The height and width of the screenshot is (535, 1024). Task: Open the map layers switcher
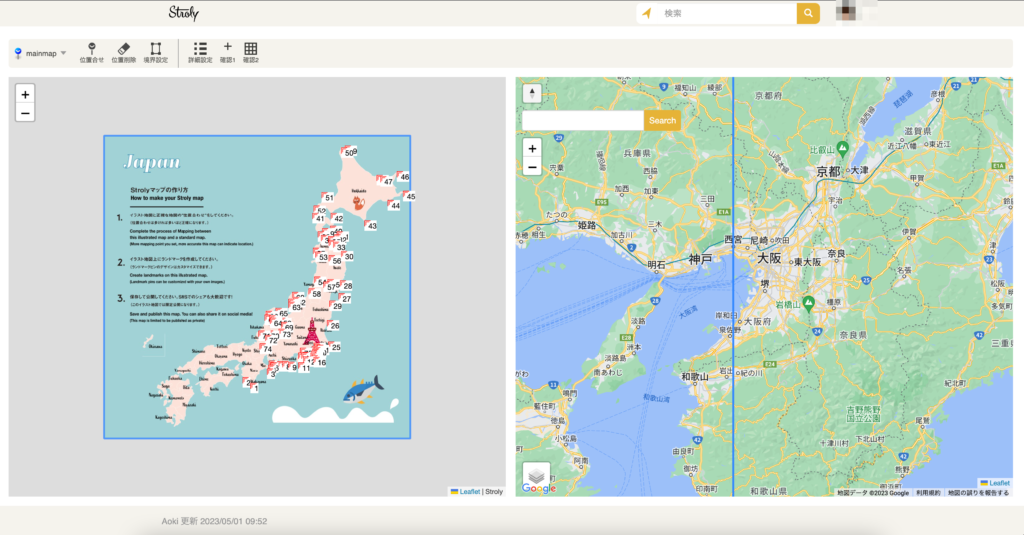536,474
